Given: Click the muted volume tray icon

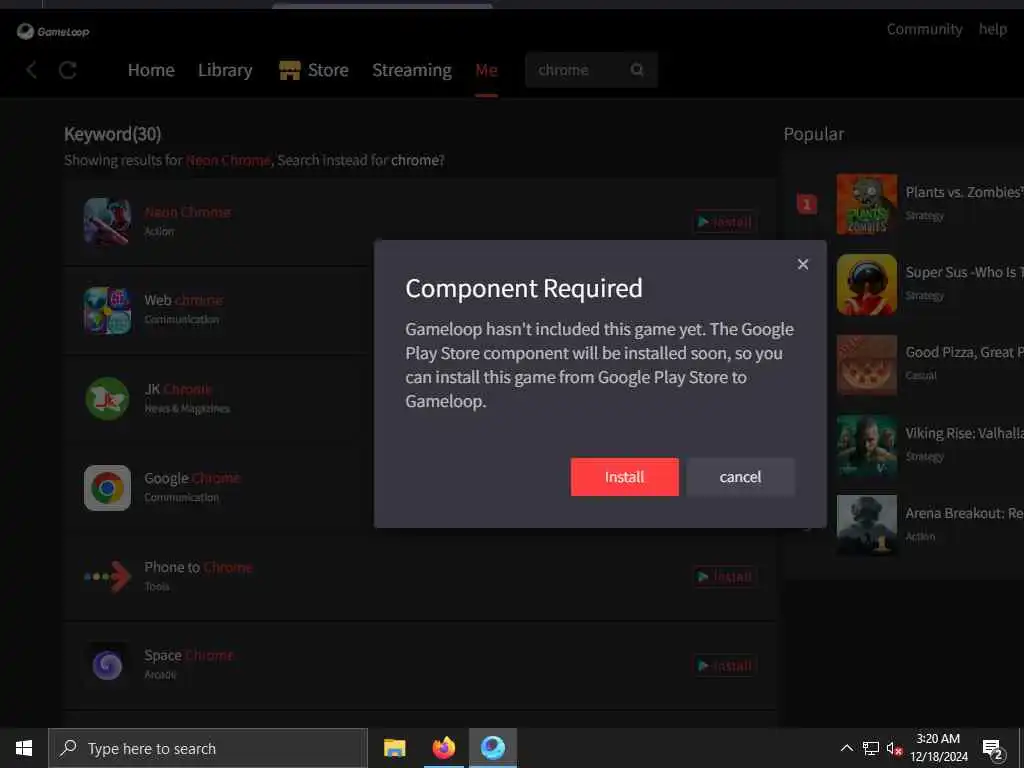Looking at the screenshot, I should (x=894, y=748).
